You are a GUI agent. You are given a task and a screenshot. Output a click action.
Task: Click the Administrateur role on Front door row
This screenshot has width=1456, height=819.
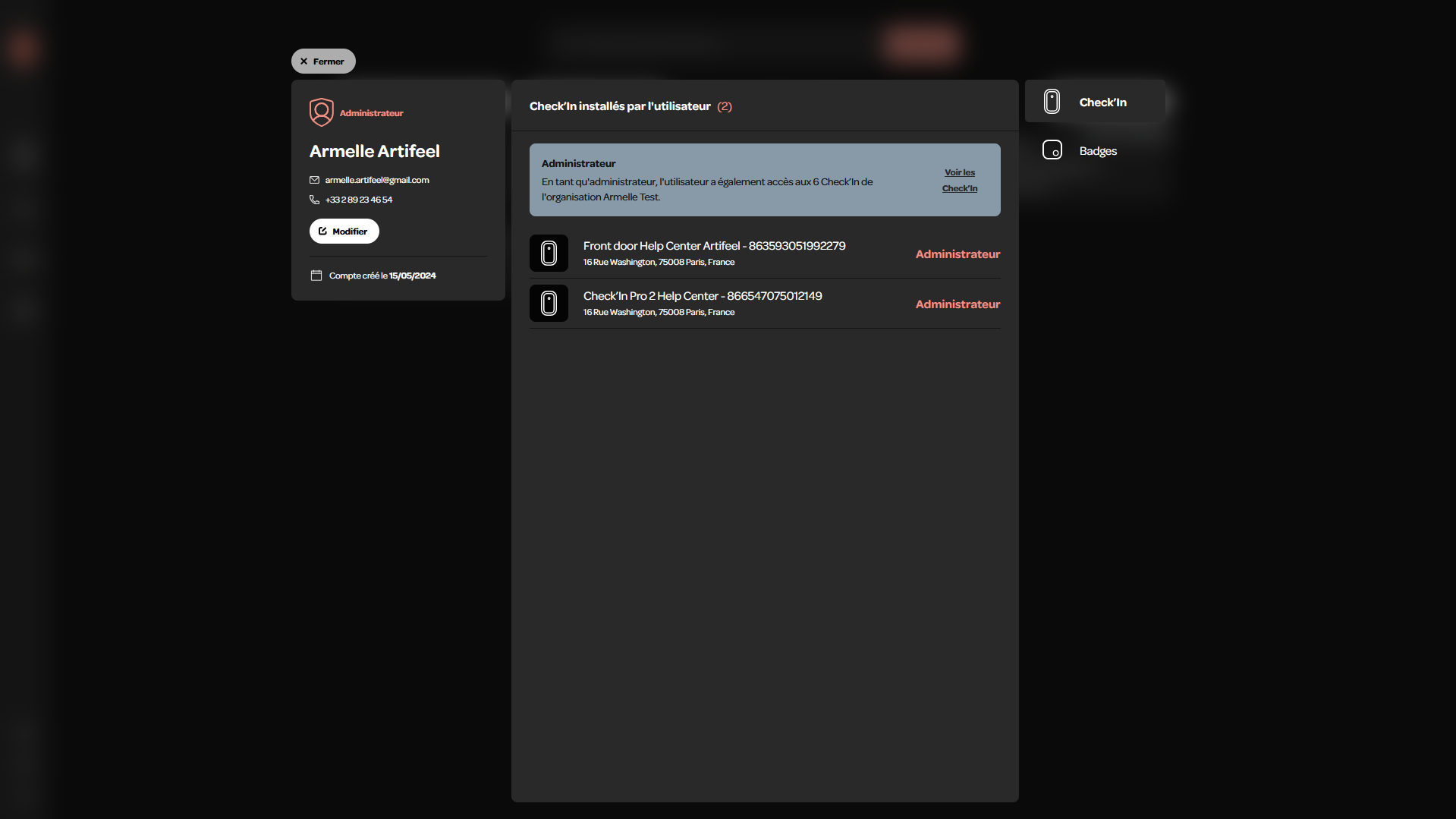tap(958, 254)
